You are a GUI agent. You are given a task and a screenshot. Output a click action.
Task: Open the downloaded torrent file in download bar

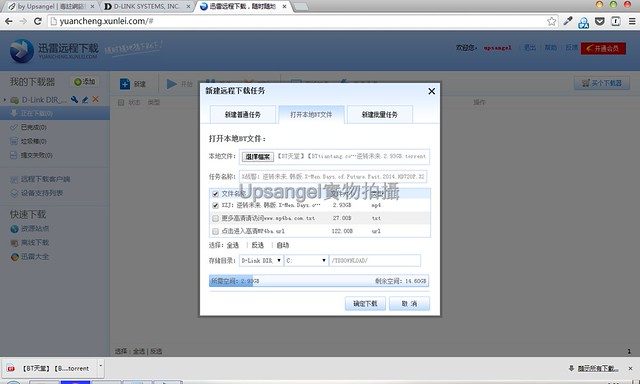click(x=50, y=368)
